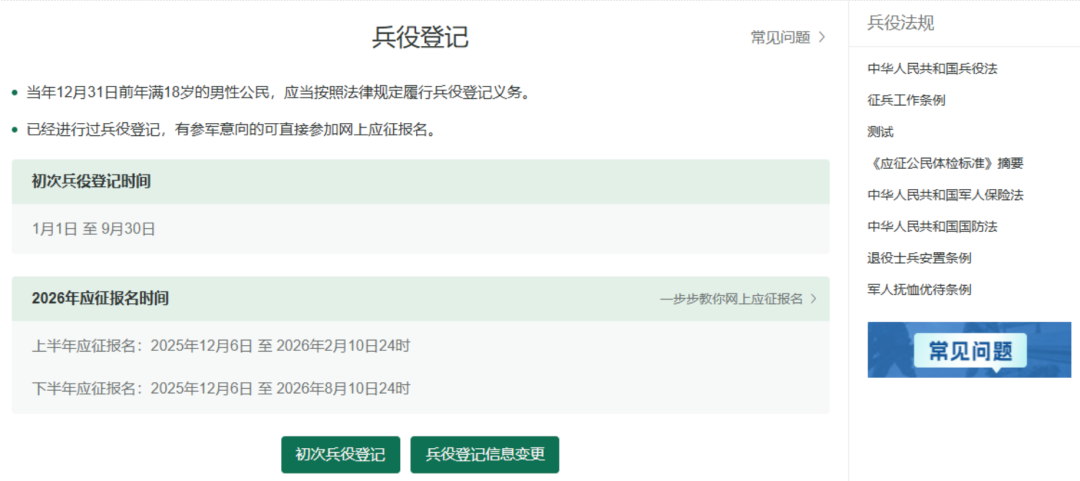Open 一步步教你网上应征报名 guide link
Screen dimensions: 1080x481
[x=731, y=298]
